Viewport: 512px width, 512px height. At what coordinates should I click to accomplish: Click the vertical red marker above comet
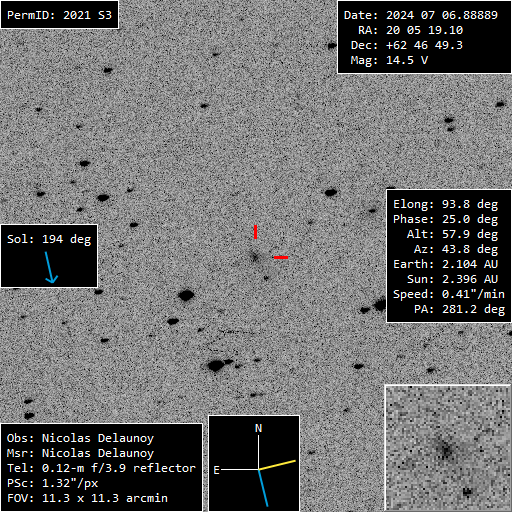tap(255, 232)
